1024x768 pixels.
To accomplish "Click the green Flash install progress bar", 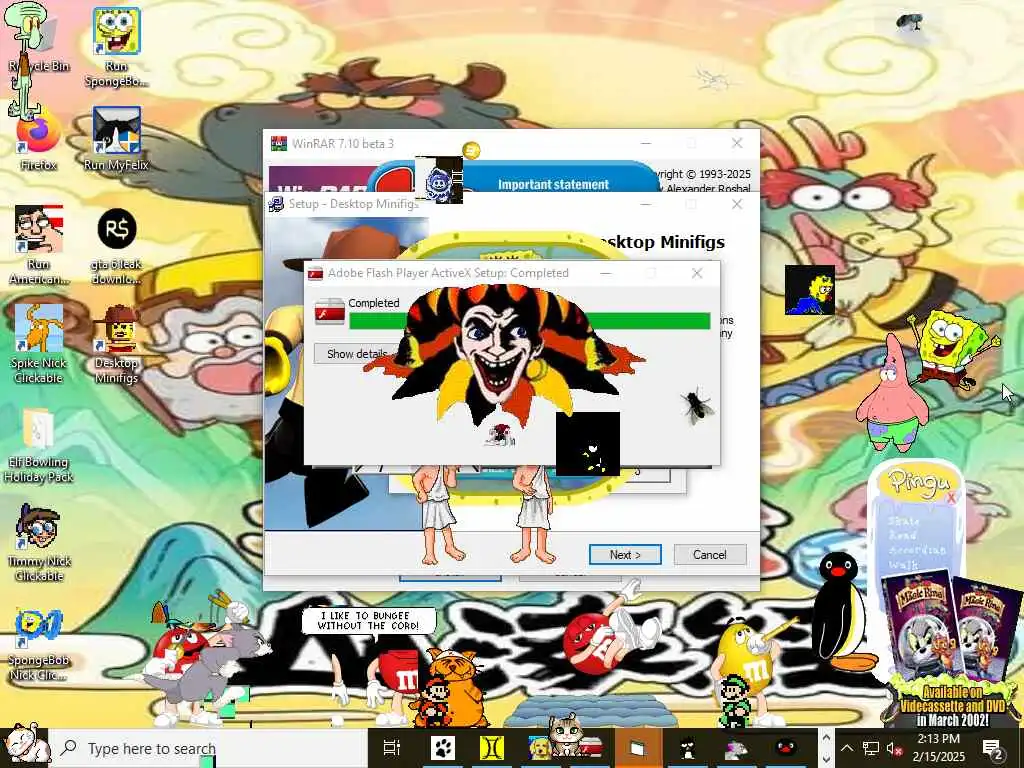I will (530, 321).
